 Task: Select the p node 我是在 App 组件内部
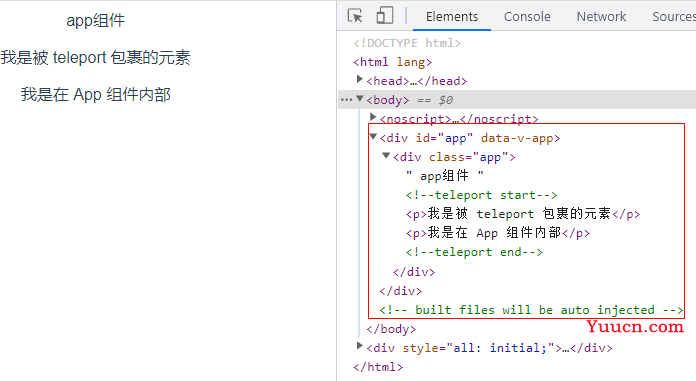click(498, 233)
